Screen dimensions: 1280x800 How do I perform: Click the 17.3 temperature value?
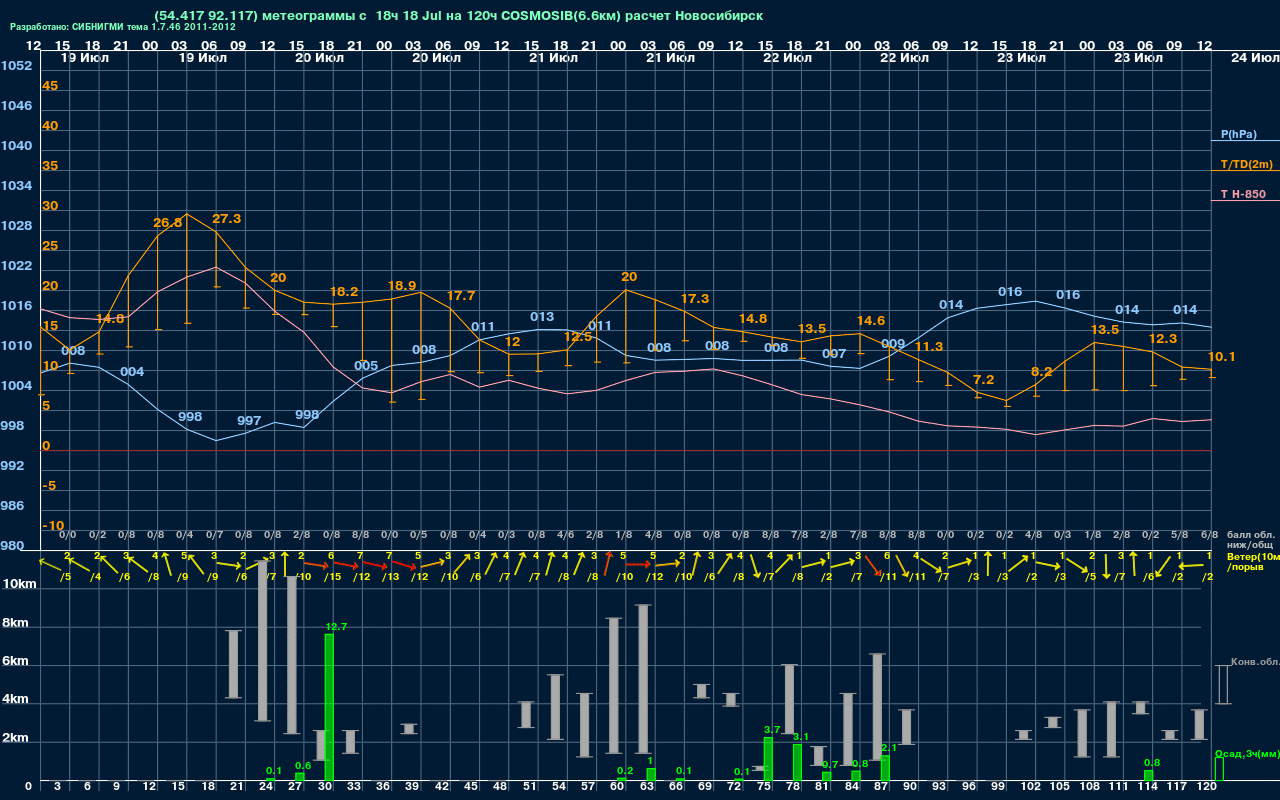(x=695, y=298)
